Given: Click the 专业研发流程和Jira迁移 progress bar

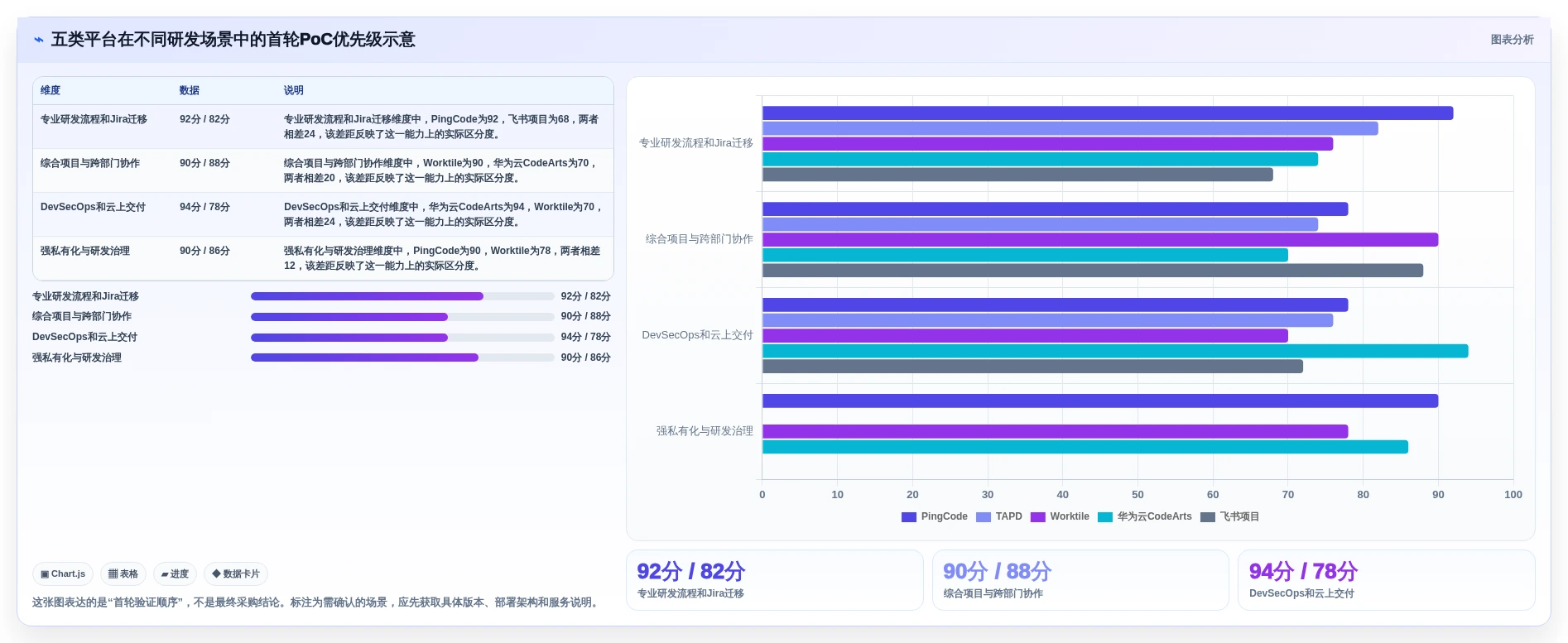Looking at the screenshot, I should point(402,296).
